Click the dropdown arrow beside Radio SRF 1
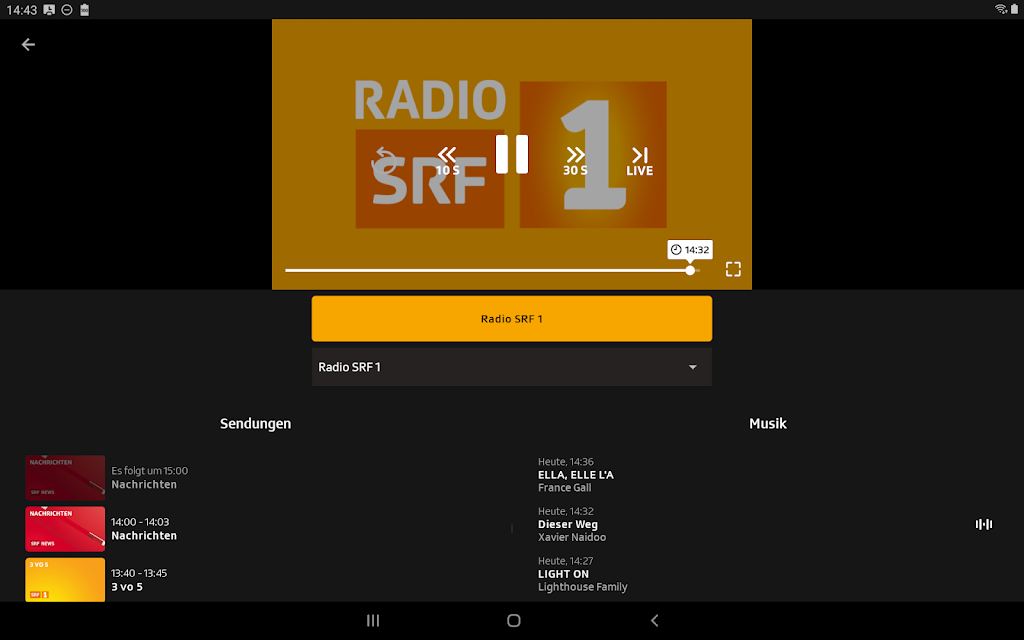 click(693, 367)
